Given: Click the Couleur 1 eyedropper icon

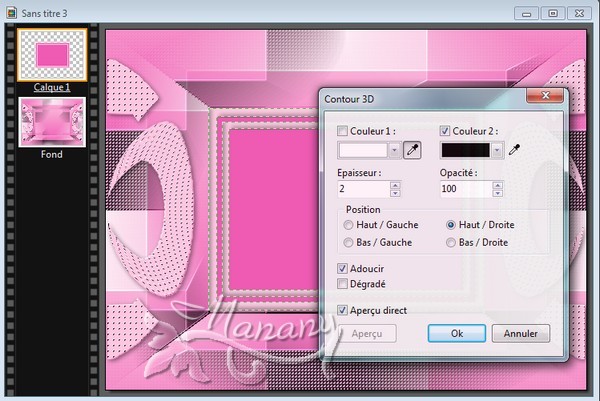Looking at the screenshot, I should [x=412, y=150].
